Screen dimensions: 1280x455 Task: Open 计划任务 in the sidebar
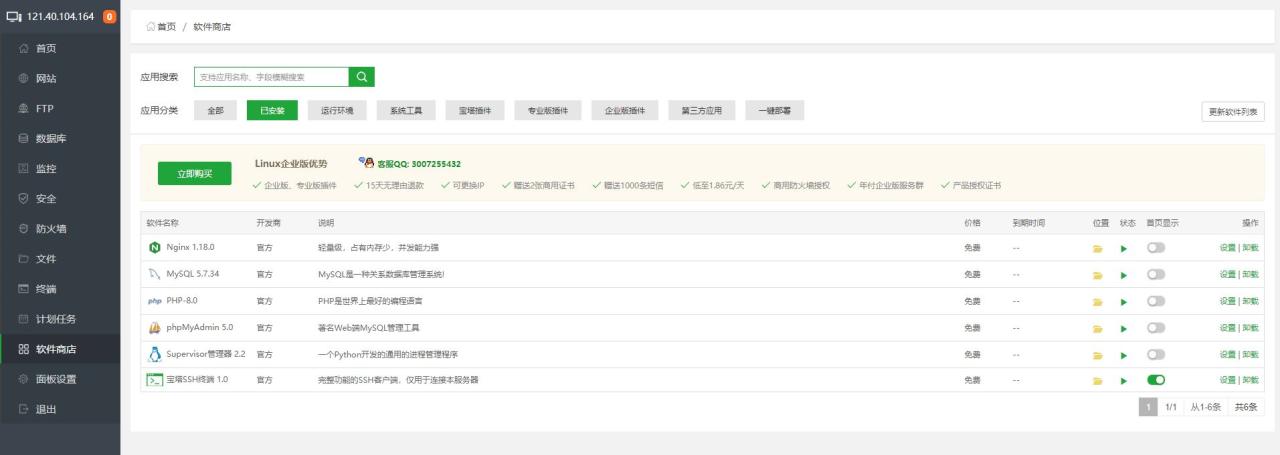point(60,318)
